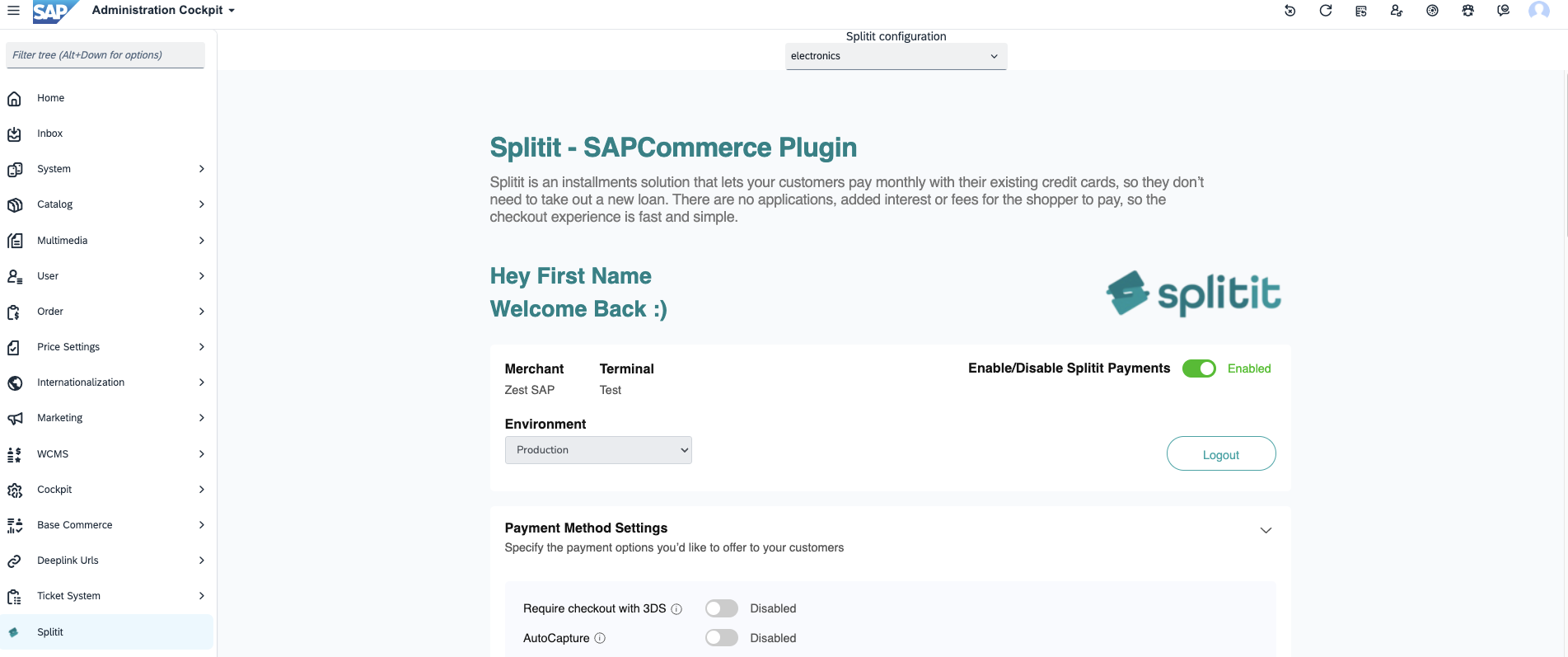The height and width of the screenshot is (657, 1568).
Task: Open the user profile avatar
Action: click(1539, 11)
